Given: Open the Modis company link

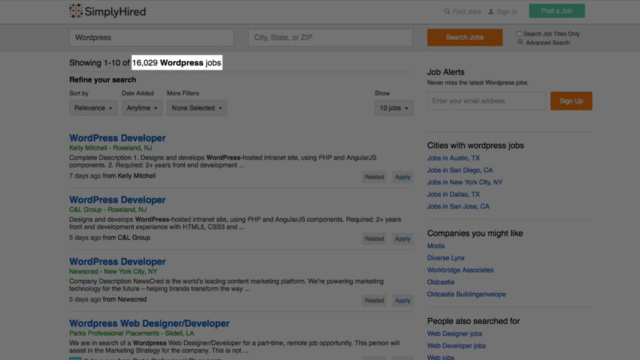Looking at the screenshot, I should (436, 246).
